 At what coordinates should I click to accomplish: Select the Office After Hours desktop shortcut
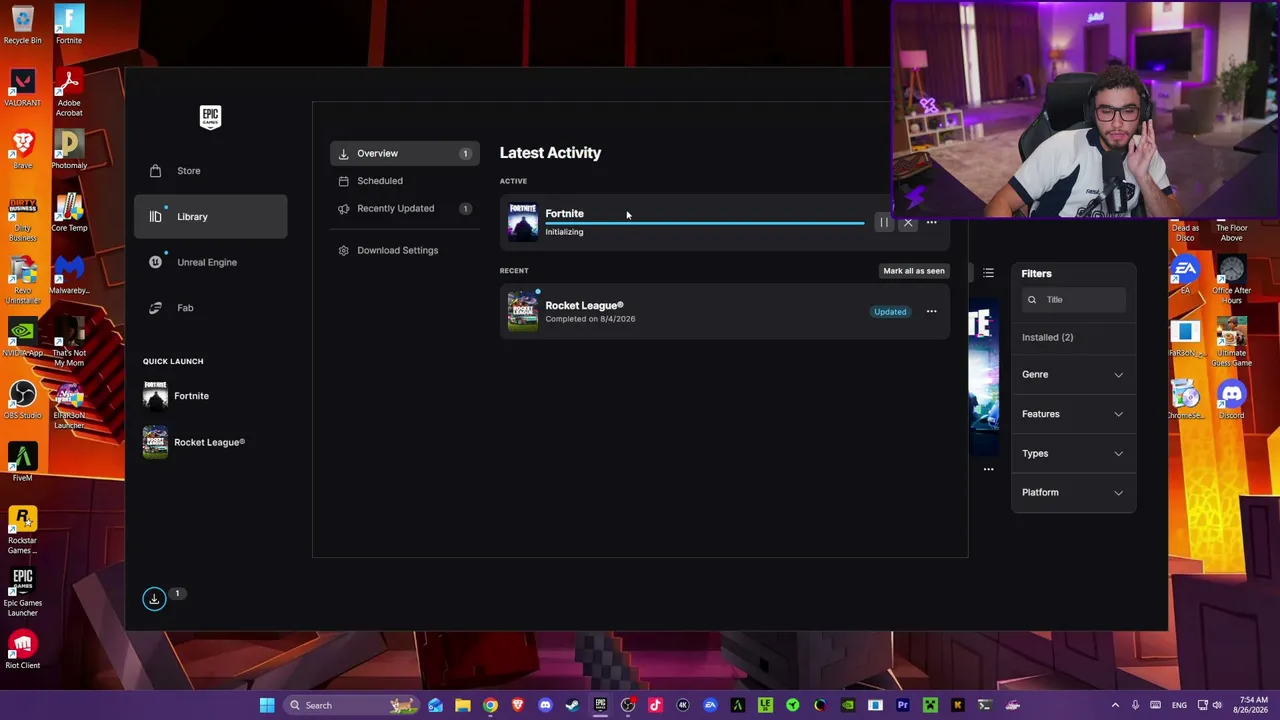click(1231, 281)
